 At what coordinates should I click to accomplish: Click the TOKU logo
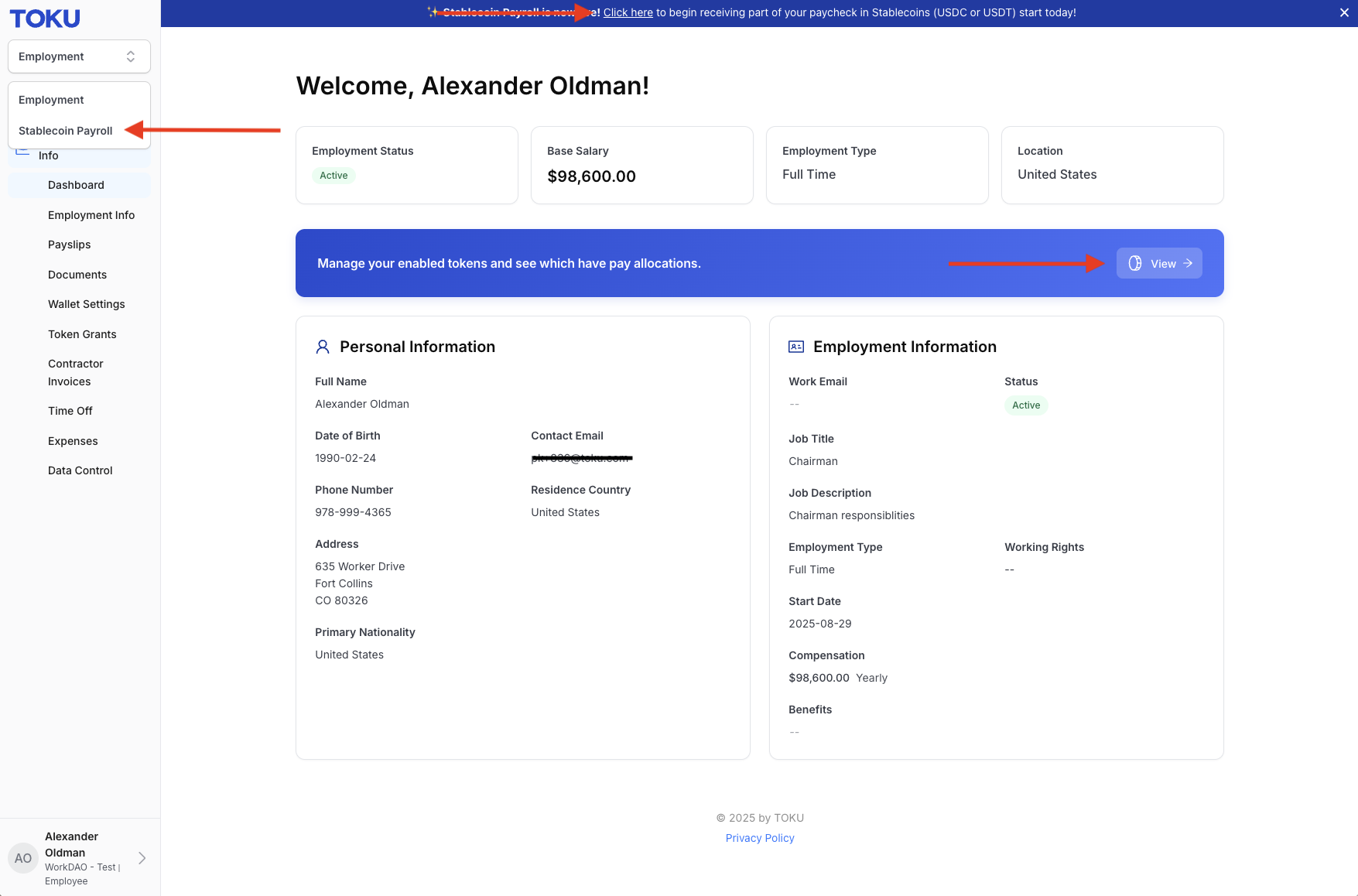tap(45, 19)
